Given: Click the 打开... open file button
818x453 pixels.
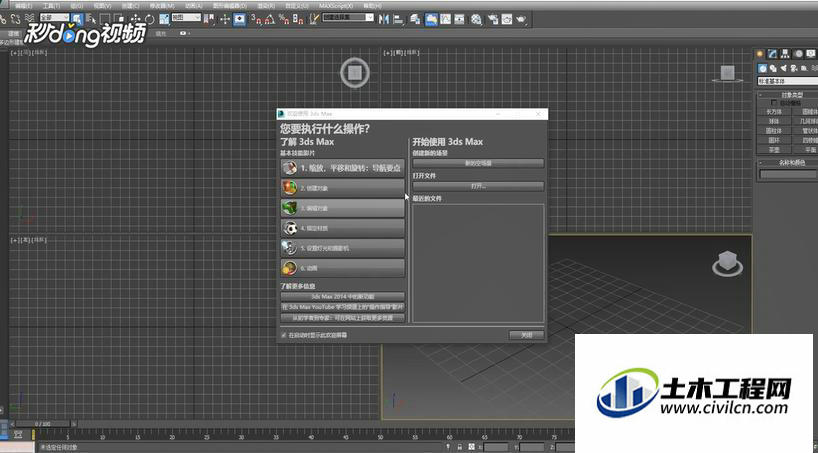Looking at the screenshot, I should tap(478, 186).
